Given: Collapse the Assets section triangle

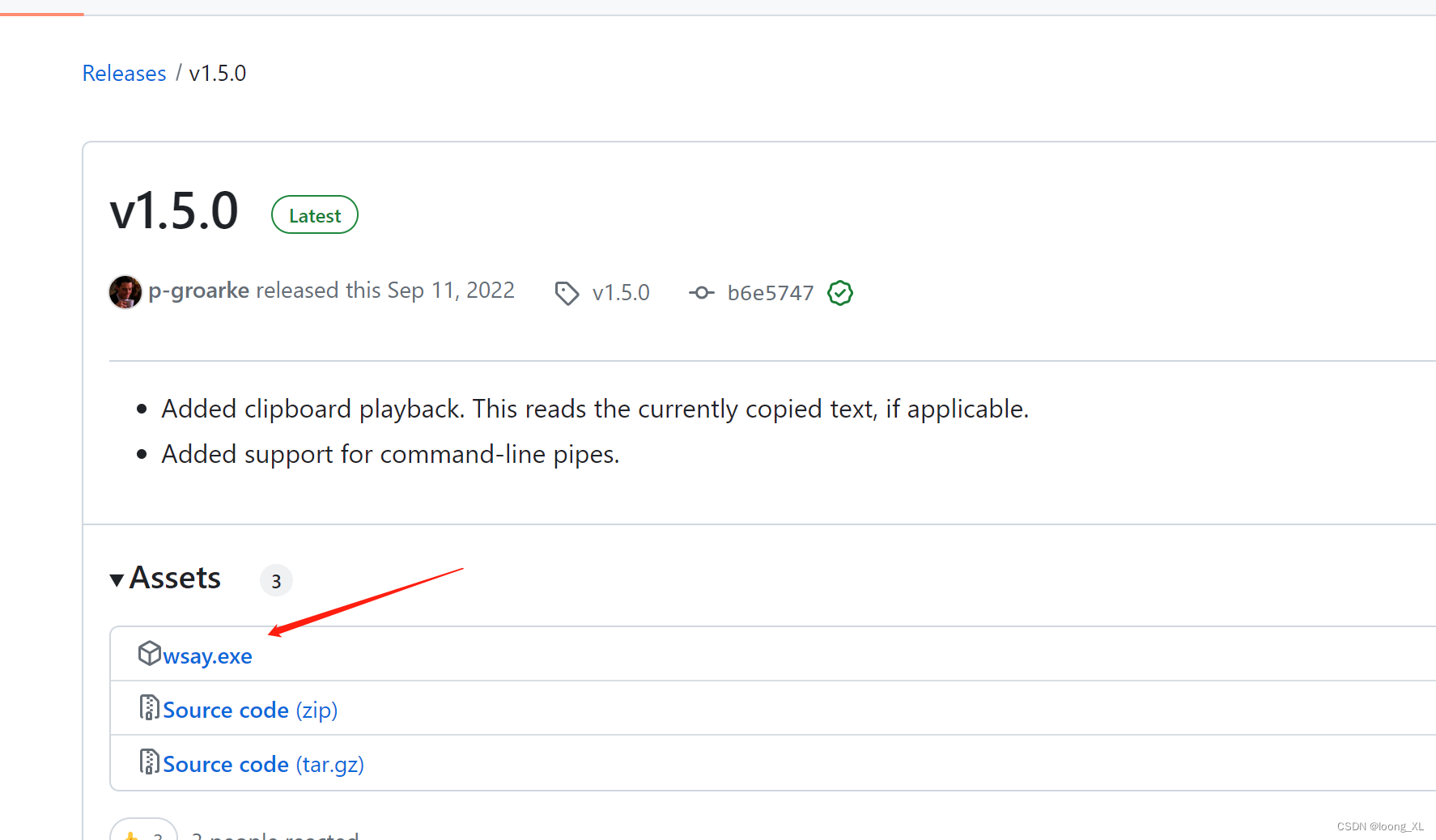Looking at the screenshot, I should tap(117, 580).
